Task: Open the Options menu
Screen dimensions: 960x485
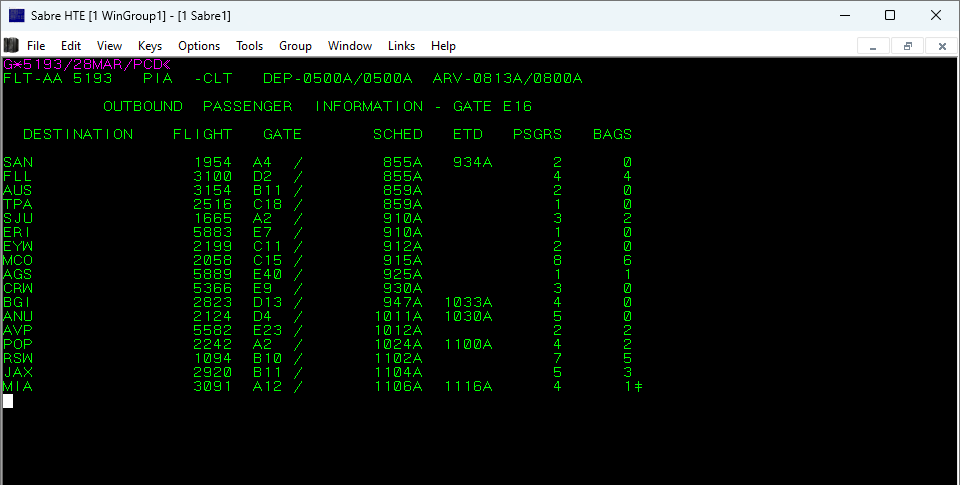Action: 199,46
